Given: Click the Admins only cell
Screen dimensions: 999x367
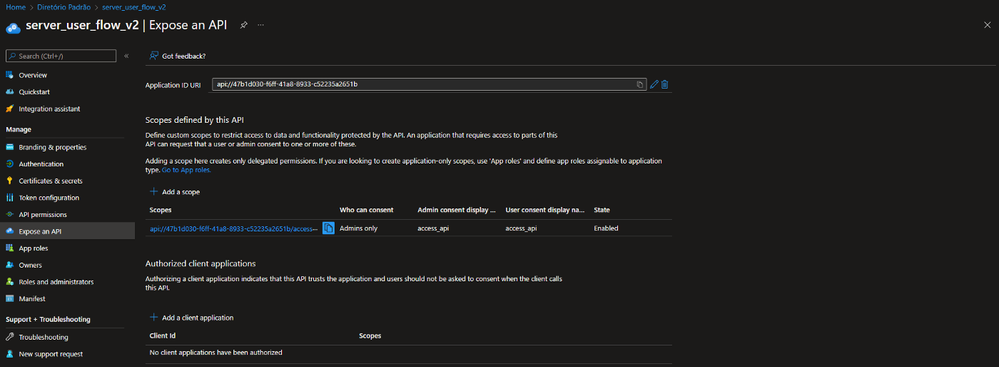Looking at the screenshot, I should click(x=359, y=228).
